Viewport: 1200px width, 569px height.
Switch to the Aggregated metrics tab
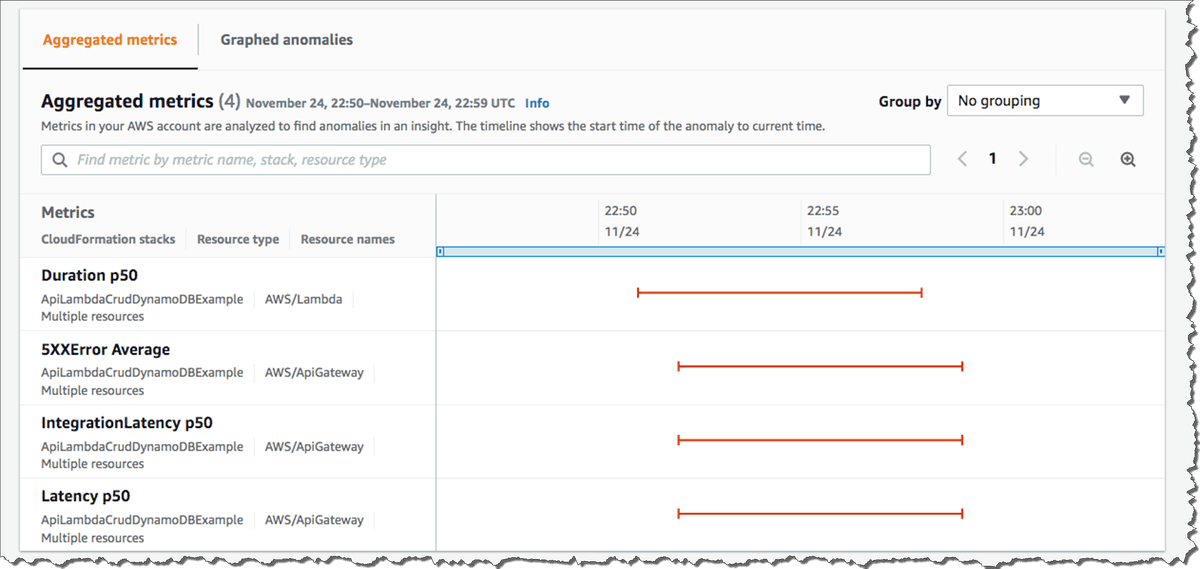(x=110, y=40)
